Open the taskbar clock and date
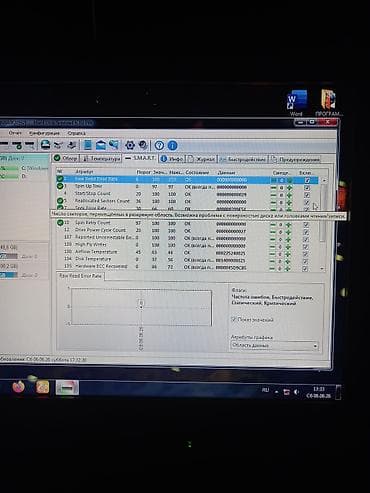Screen dimensions: 370x493 (x=319, y=392)
